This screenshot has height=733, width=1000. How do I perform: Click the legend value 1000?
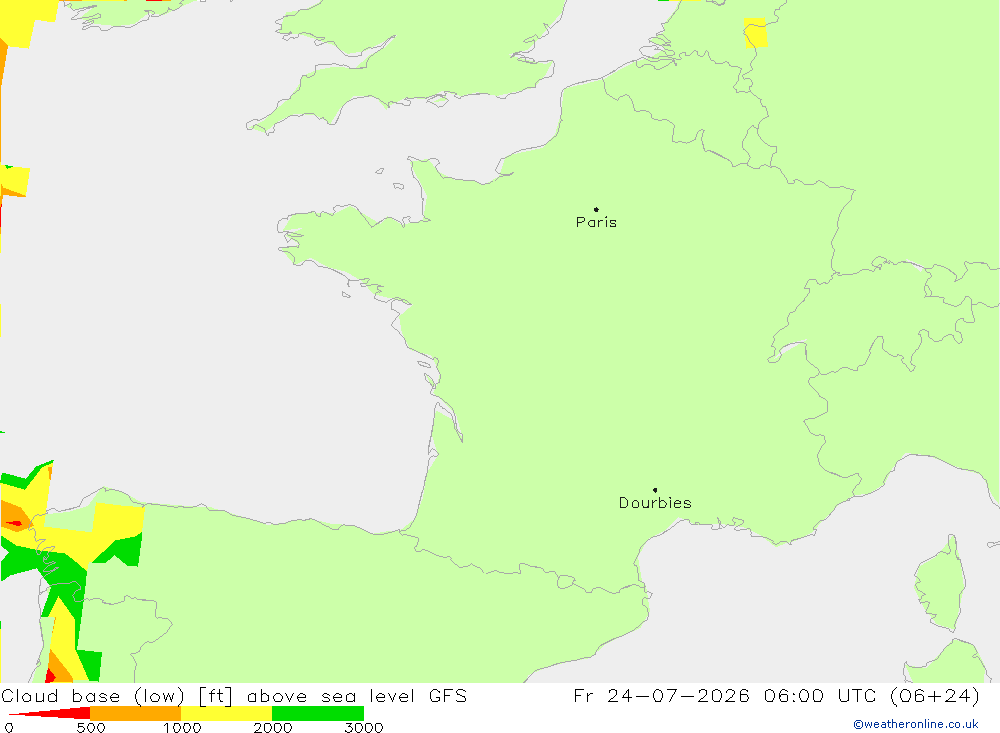tap(182, 727)
